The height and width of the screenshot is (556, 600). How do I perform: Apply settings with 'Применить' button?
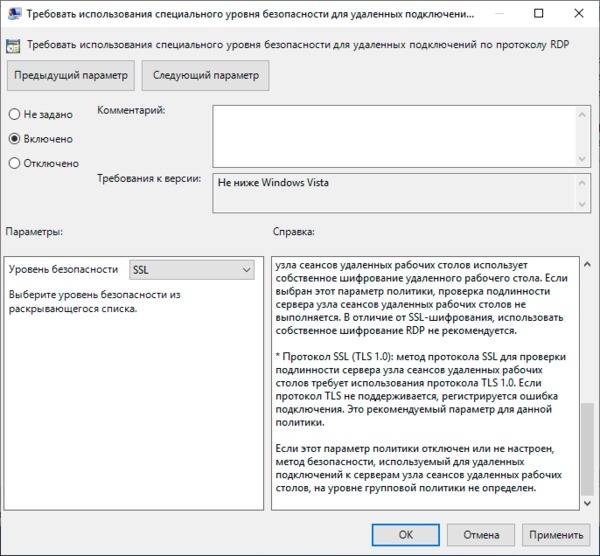pos(556,535)
